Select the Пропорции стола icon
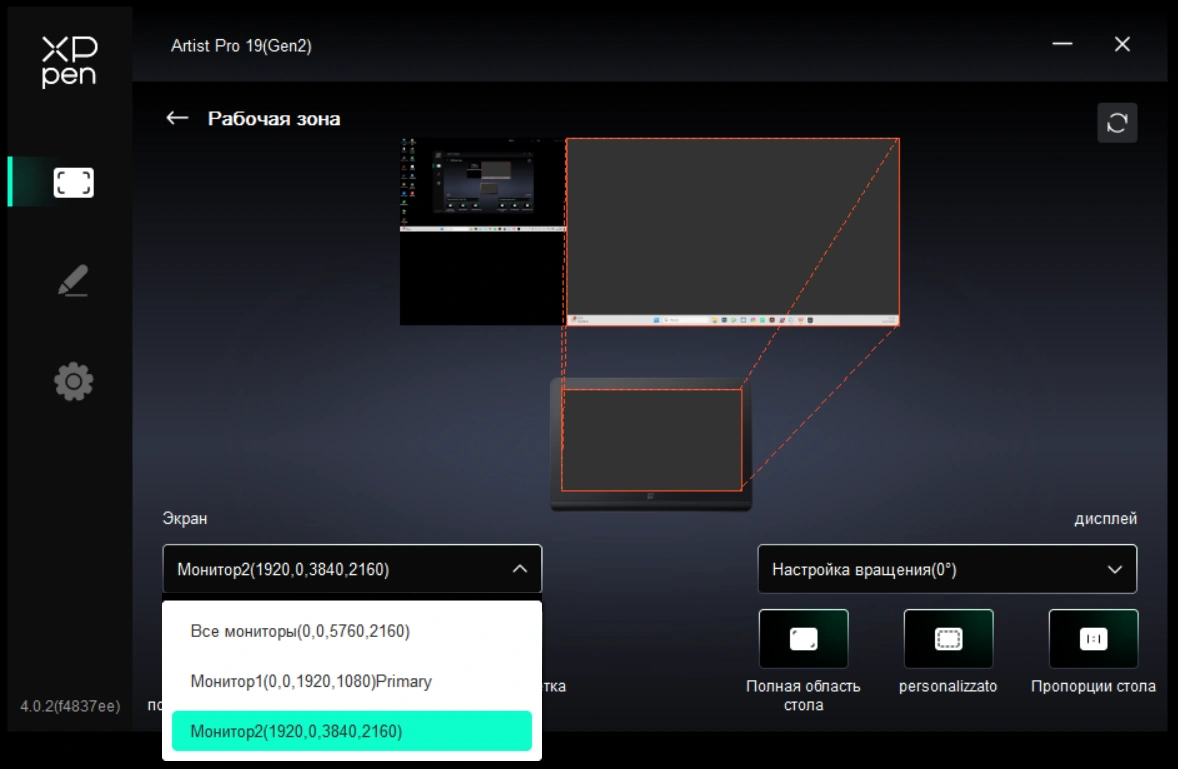 coord(1093,639)
